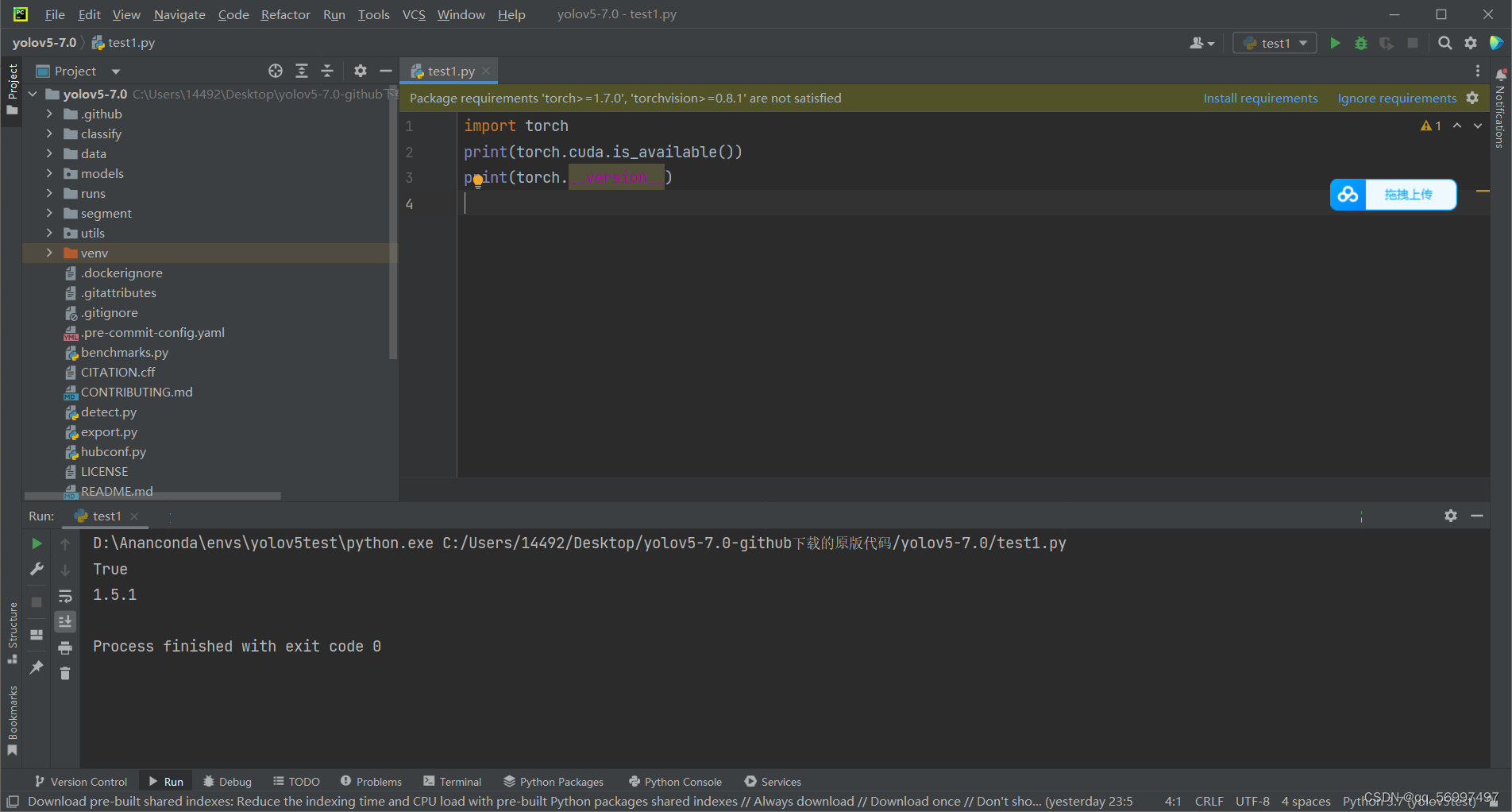Click the warning count indicator
Viewport: 1512px width, 812px height.
pos(1431,126)
